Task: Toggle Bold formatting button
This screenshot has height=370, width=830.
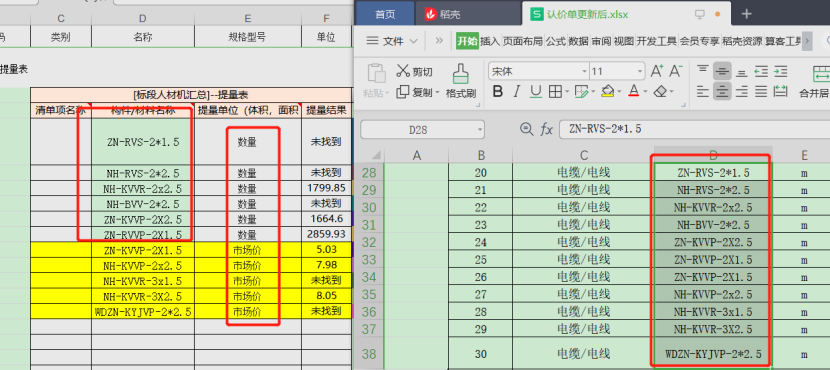Action: tap(498, 92)
